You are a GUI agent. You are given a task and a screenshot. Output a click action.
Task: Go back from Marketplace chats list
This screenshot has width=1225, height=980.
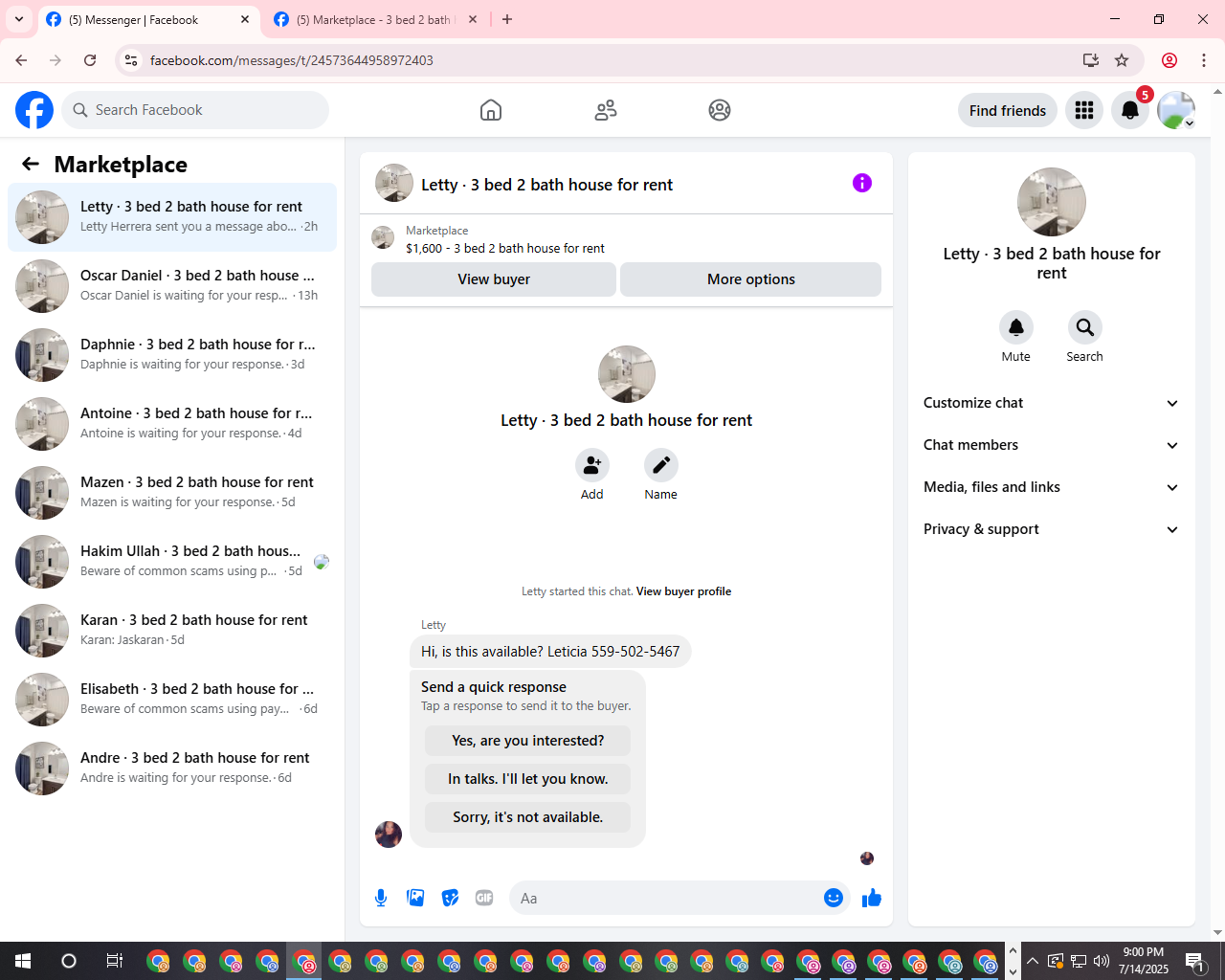31,165
